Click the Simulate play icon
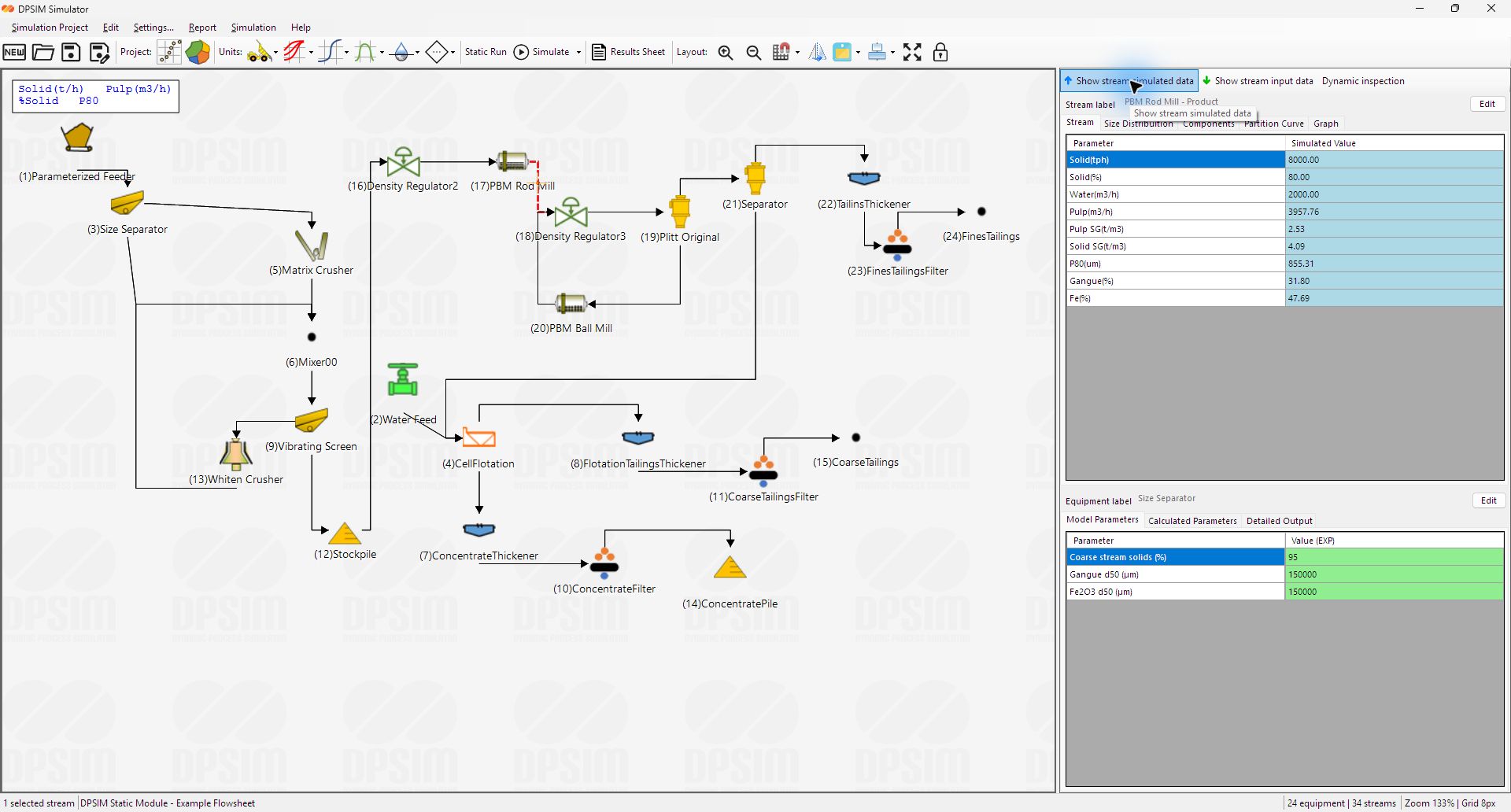Image resolution: width=1511 pixels, height=812 pixels. point(521,53)
